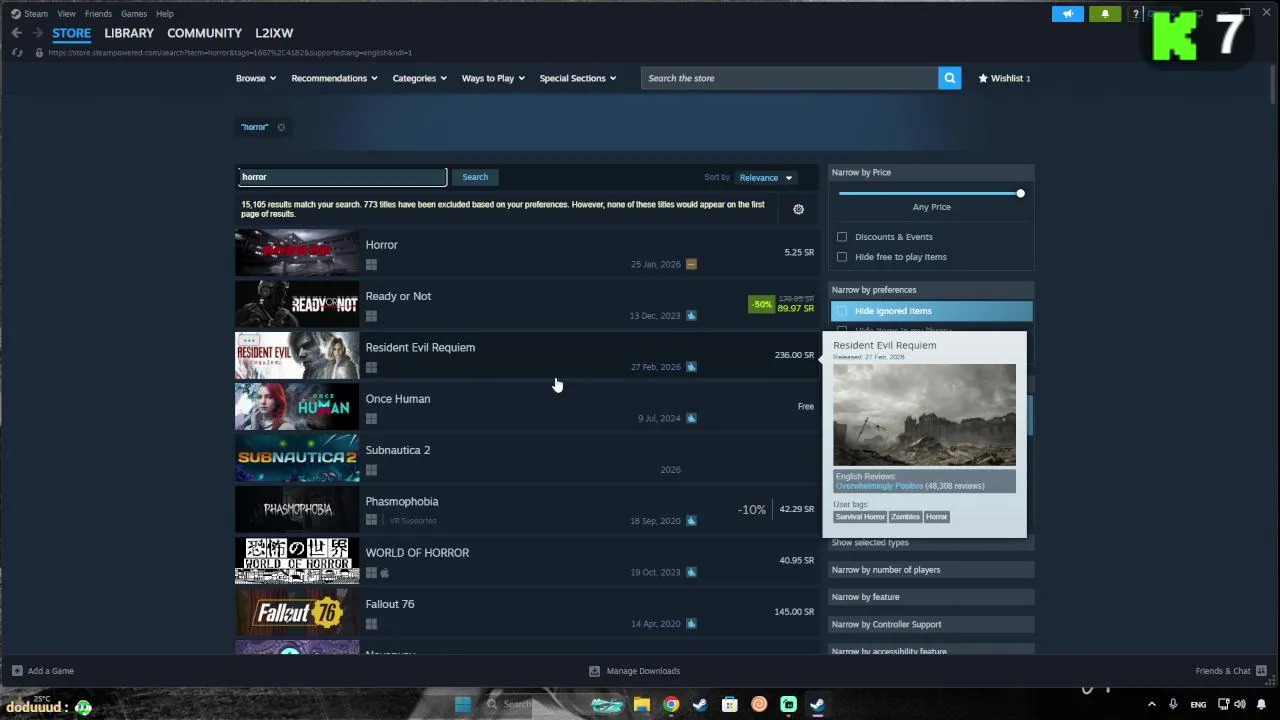The height and width of the screenshot is (720, 1280).
Task: Click the Wishlist star link
Action: tap(1004, 78)
